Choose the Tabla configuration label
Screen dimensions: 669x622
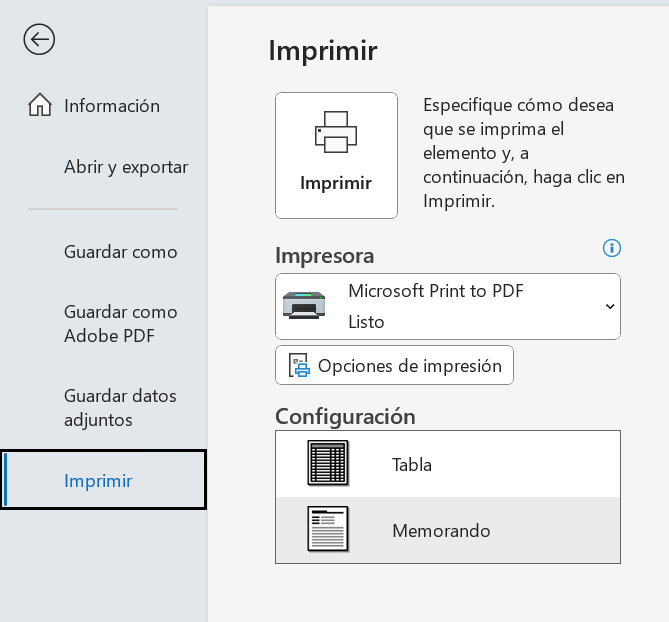pos(412,465)
